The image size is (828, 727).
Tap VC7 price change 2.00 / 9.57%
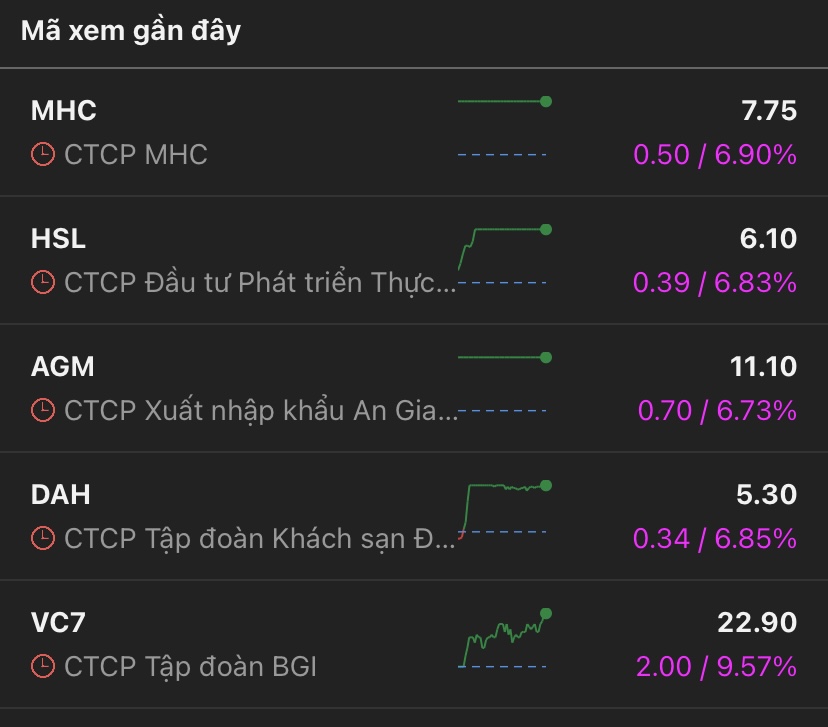(x=716, y=666)
